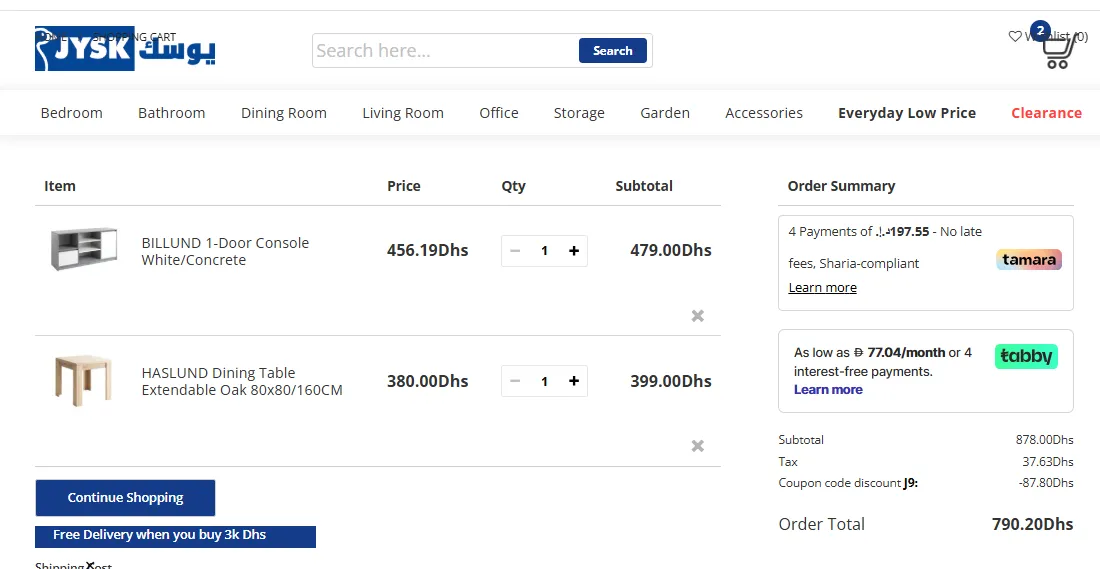Open the Office category

point(499,113)
